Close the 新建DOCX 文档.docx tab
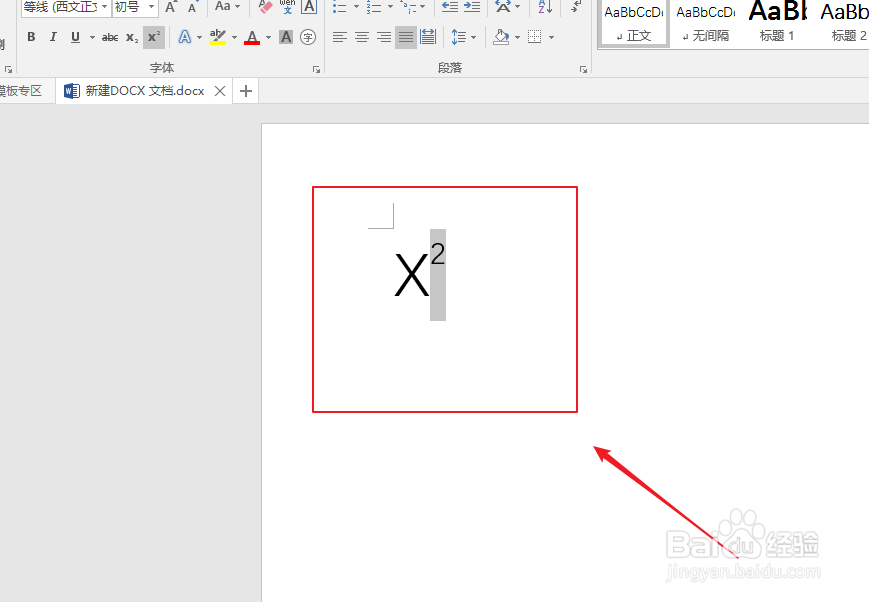869x602 pixels. [x=220, y=91]
